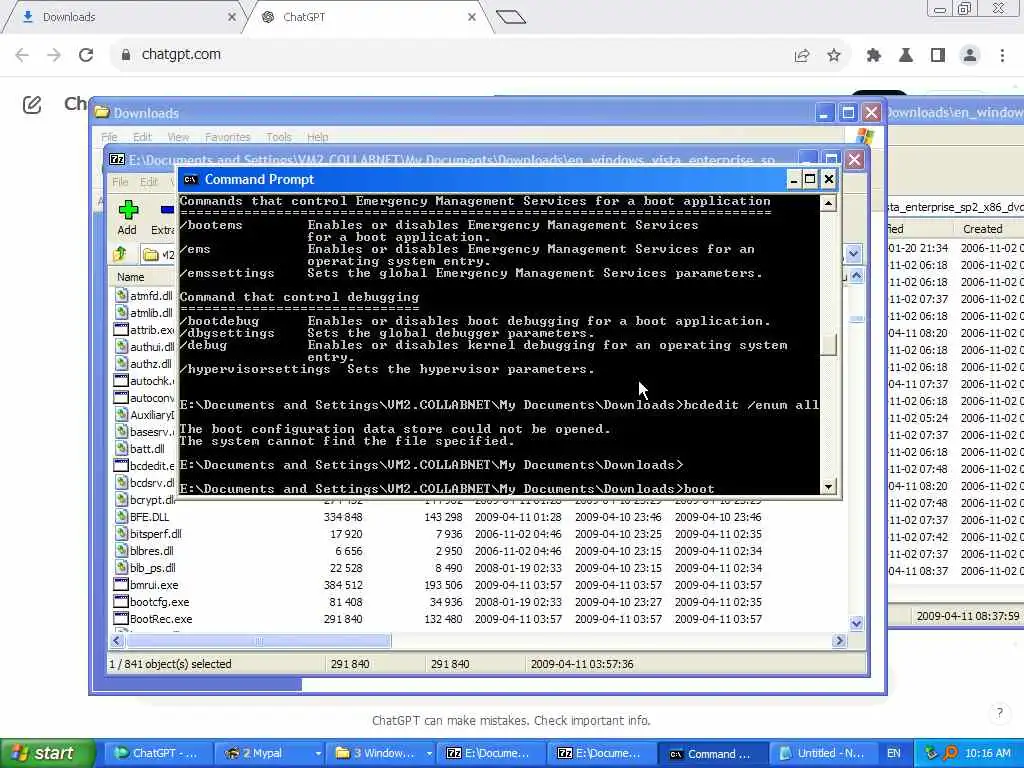This screenshot has width=1024, height=768.
Task: Open the 3 Windows Explorer taskbar group
Action: point(382,754)
